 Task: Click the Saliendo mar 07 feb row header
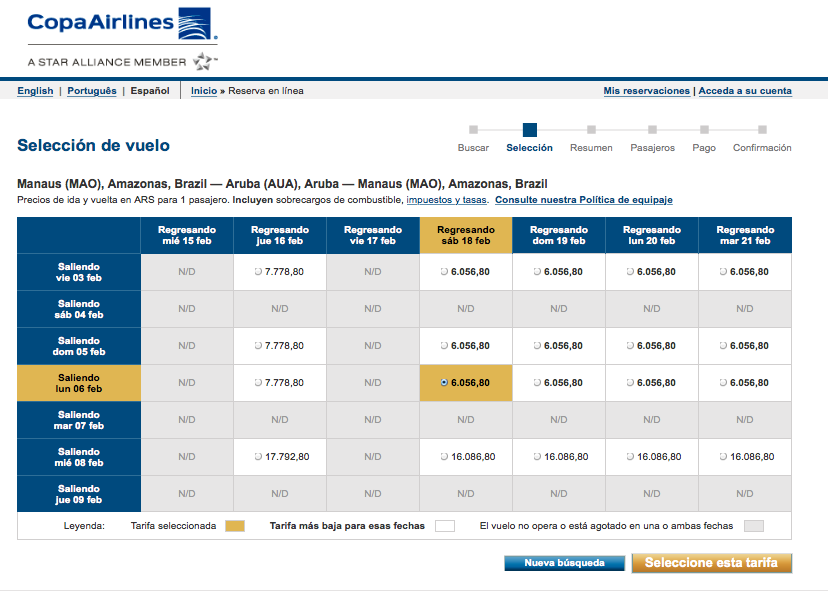click(79, 421)
